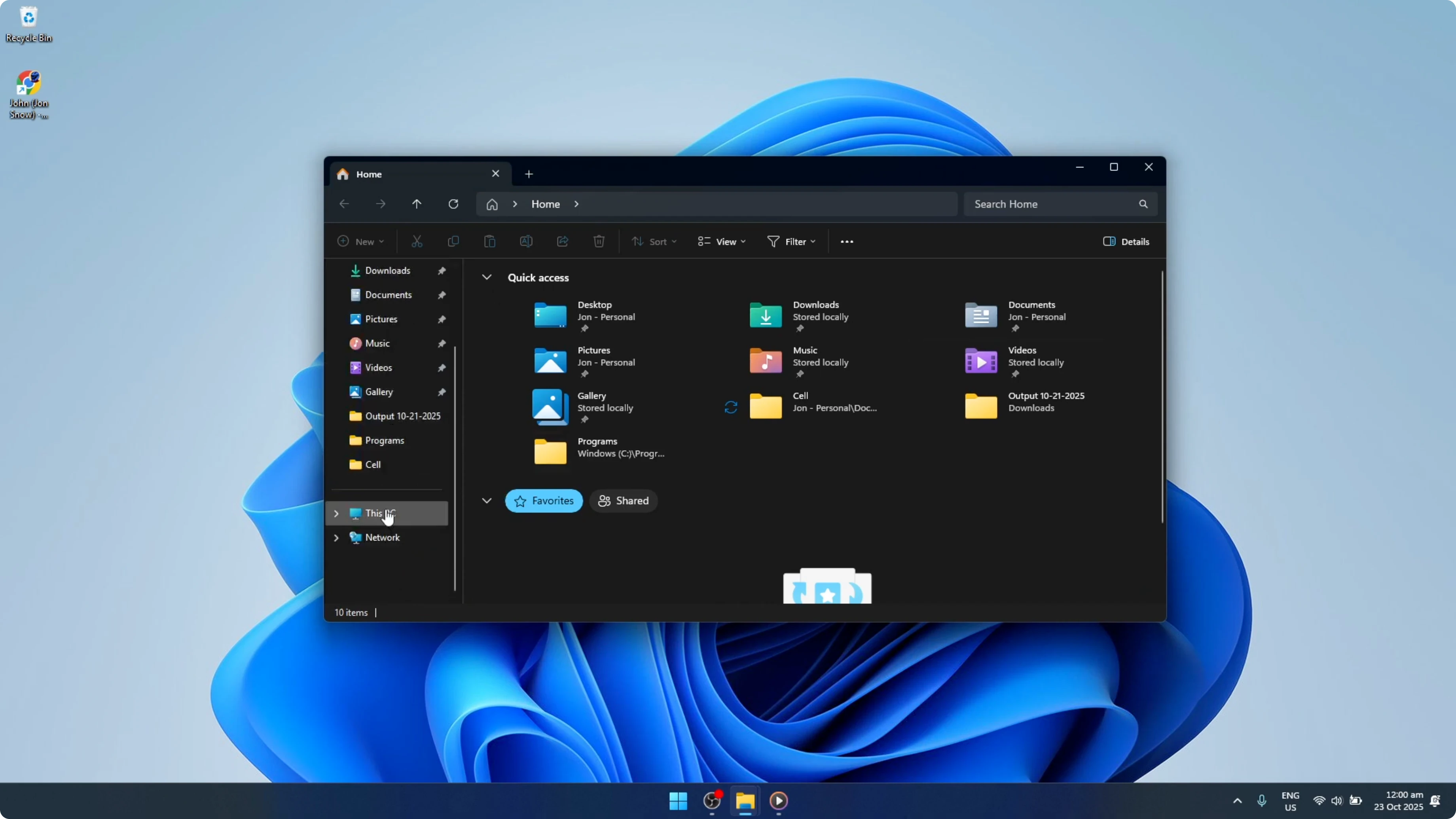
Task: Open the View dropdown menu
Action: click(x=722, y=241)
